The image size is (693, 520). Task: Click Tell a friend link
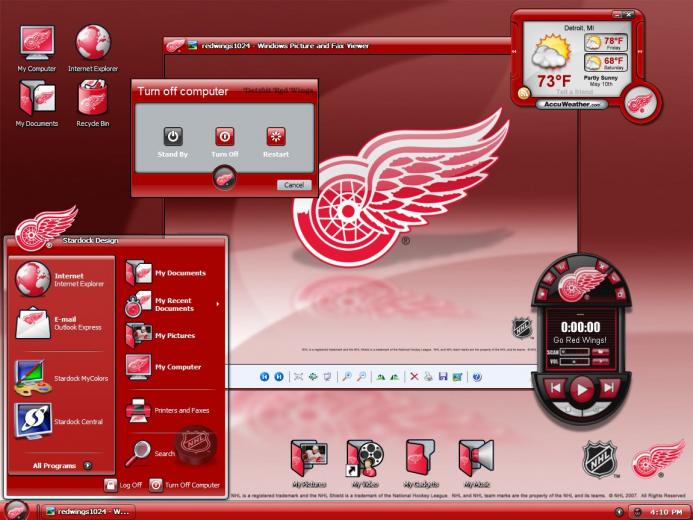click(575, 92)
